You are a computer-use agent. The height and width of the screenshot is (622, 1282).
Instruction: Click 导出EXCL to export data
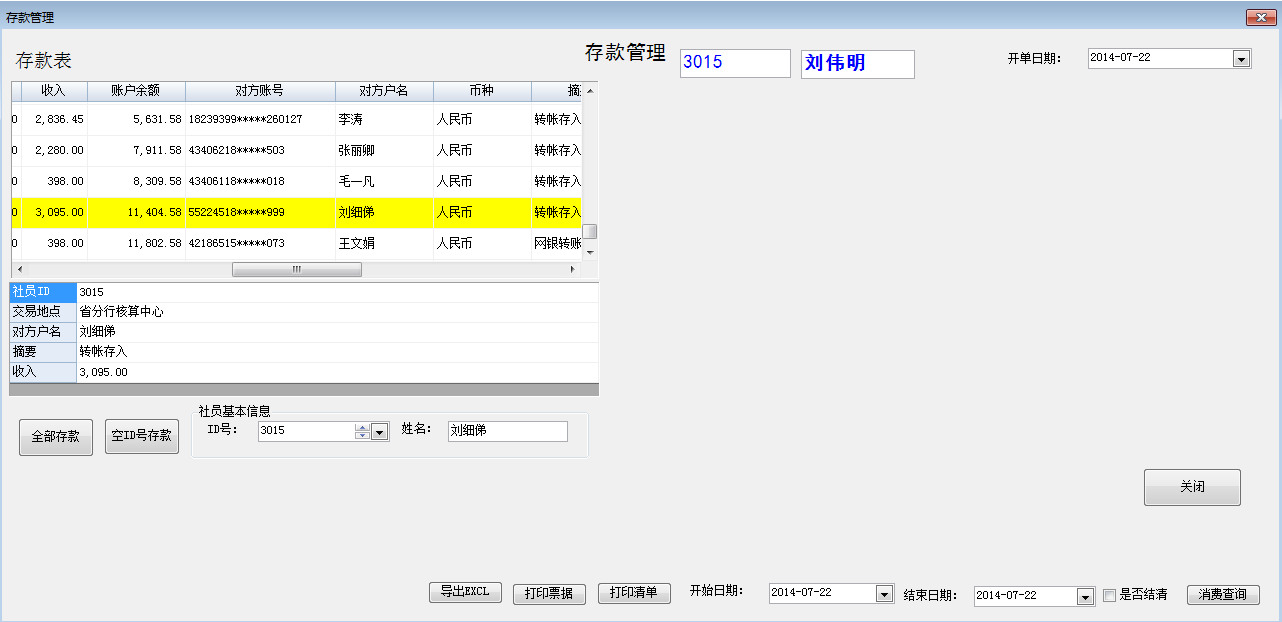(x=465, y=592)
